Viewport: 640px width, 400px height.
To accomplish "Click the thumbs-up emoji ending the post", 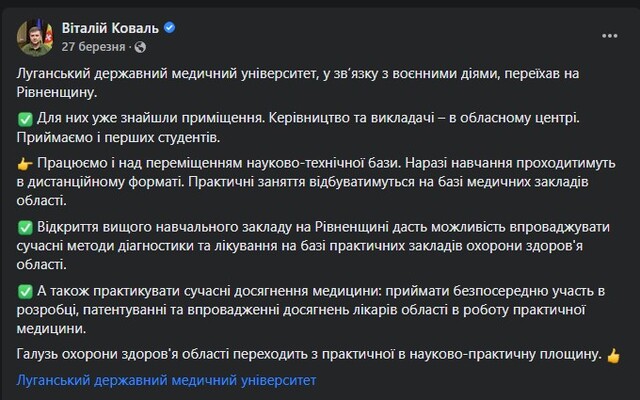I will [x=613, y=355].
